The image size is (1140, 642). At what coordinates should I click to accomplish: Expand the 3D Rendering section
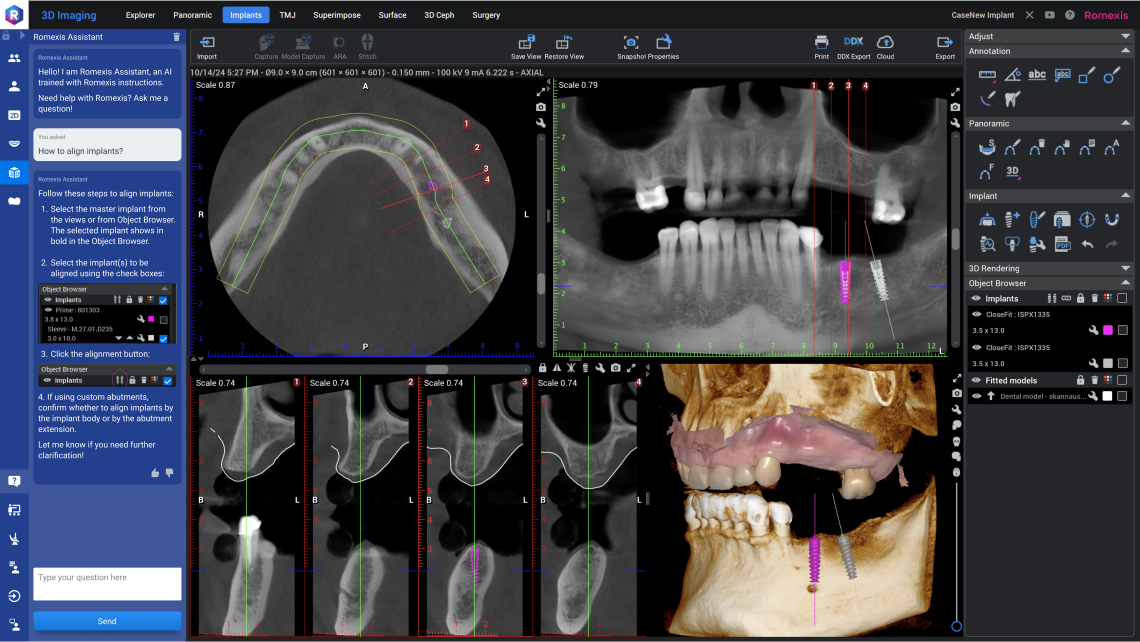(x=1125, y=268)
